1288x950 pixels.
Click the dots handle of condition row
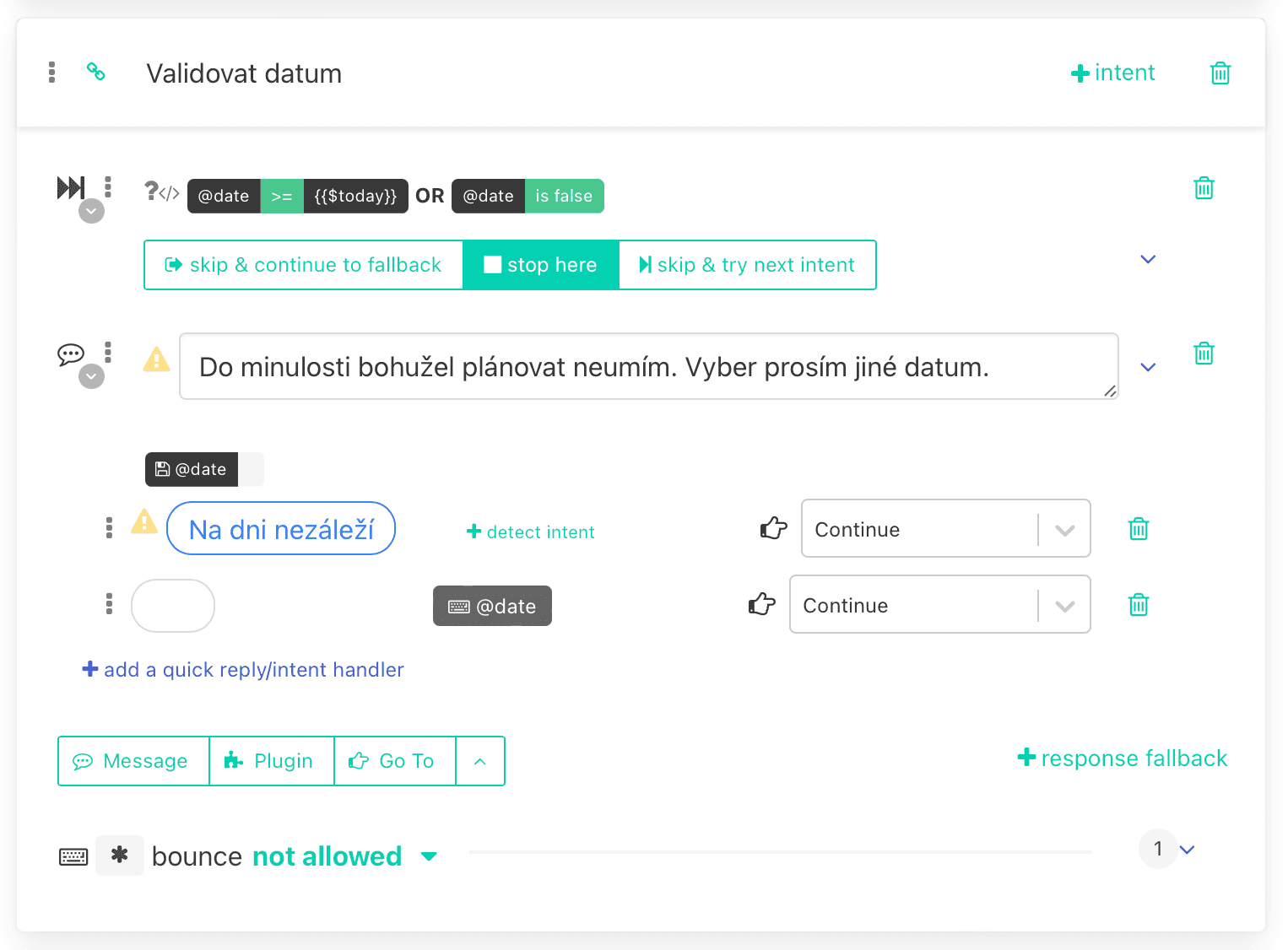(x=108, y=186)
